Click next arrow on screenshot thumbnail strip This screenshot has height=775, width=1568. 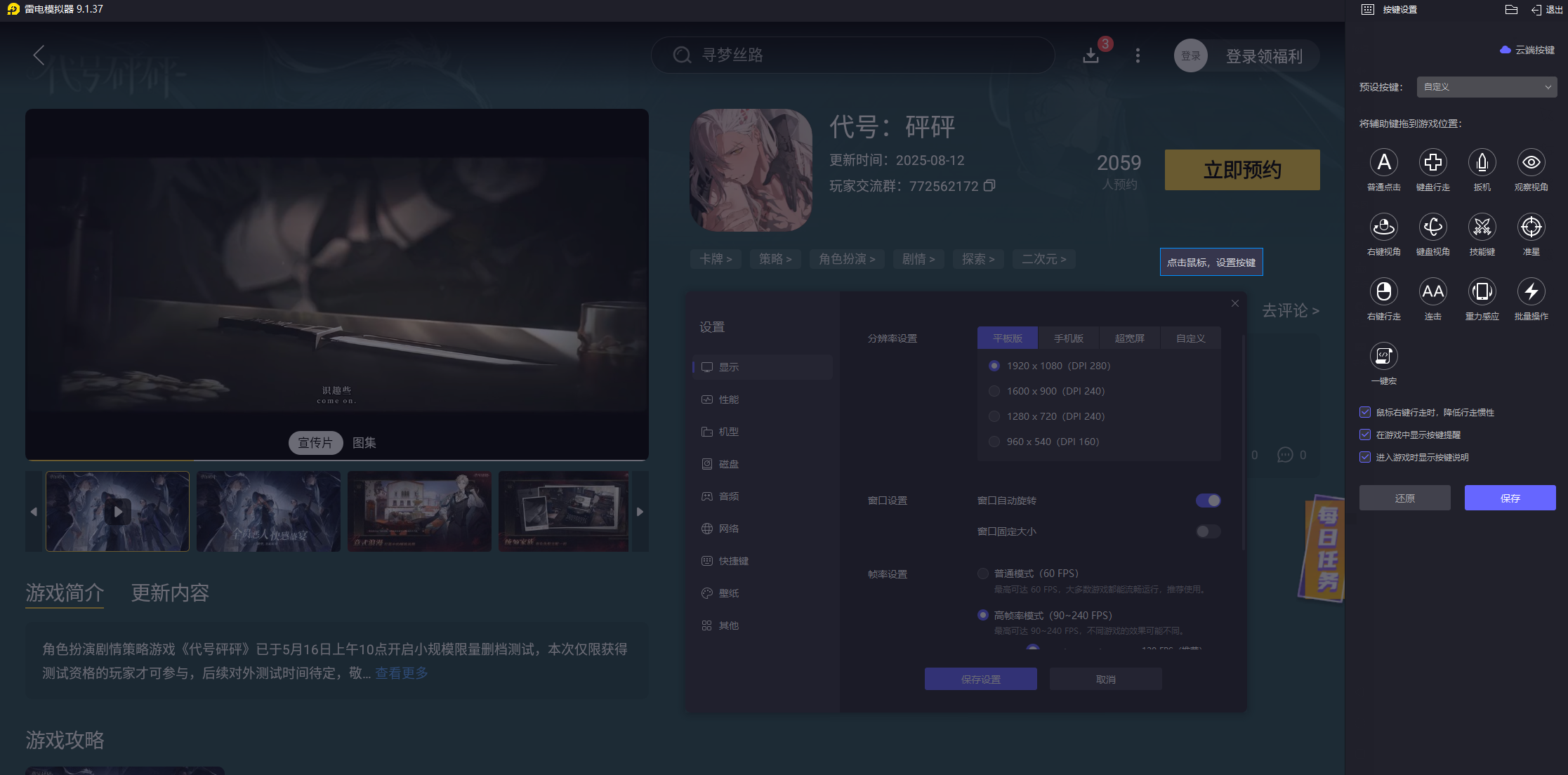(640, 512)
